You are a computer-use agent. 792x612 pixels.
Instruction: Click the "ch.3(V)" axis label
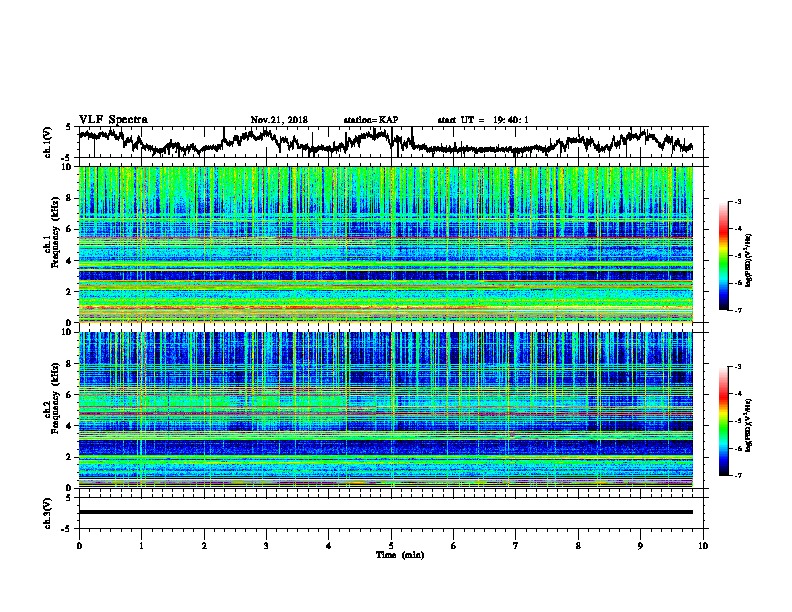(x=48, y=513)
